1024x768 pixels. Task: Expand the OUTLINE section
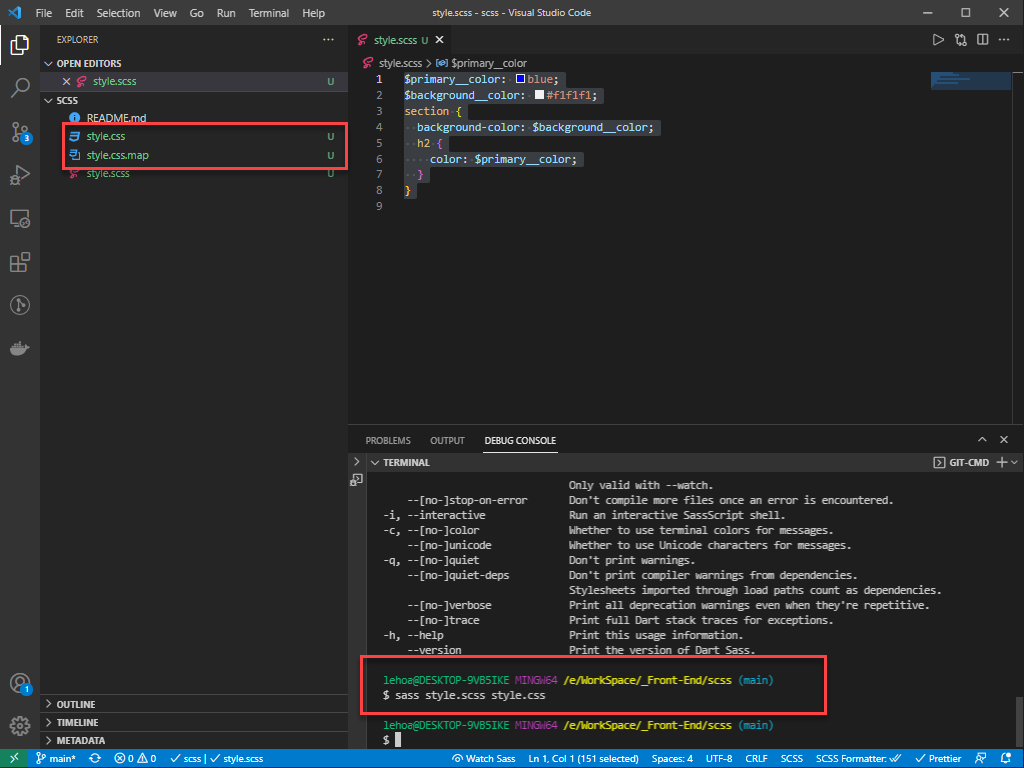[76, 704]
